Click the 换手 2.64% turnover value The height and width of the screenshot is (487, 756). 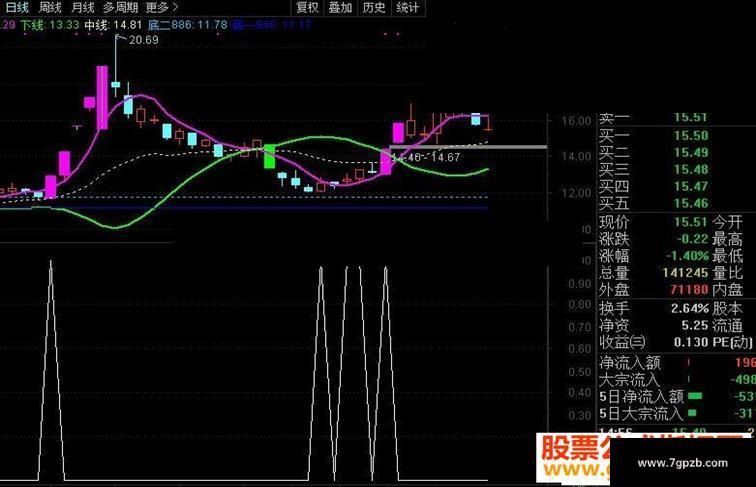(x=690, y=308)
